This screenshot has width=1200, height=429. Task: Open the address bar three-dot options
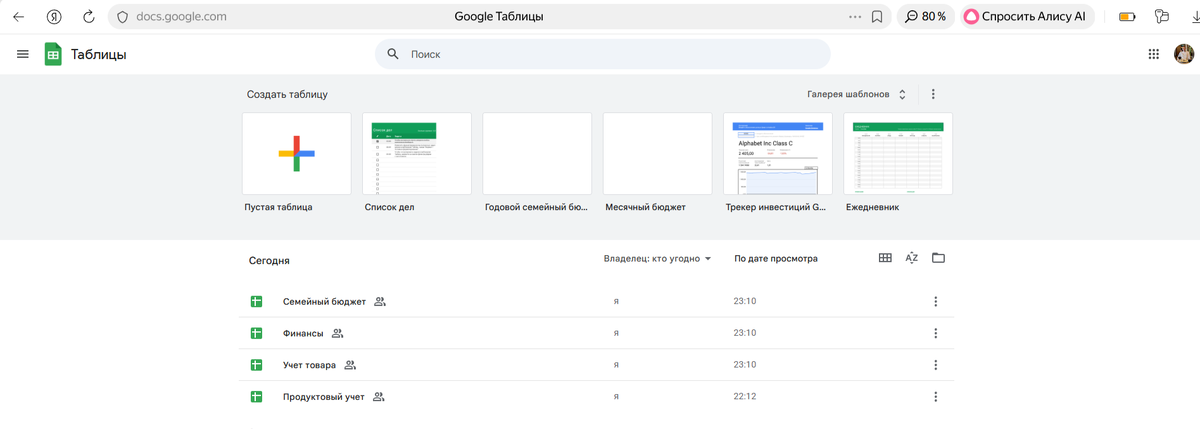[x=854, y=17]
